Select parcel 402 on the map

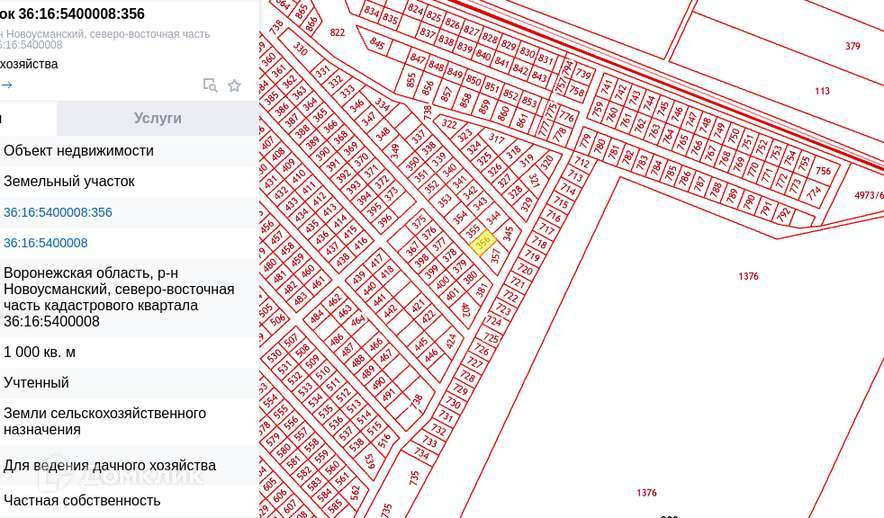pos(465,310)
